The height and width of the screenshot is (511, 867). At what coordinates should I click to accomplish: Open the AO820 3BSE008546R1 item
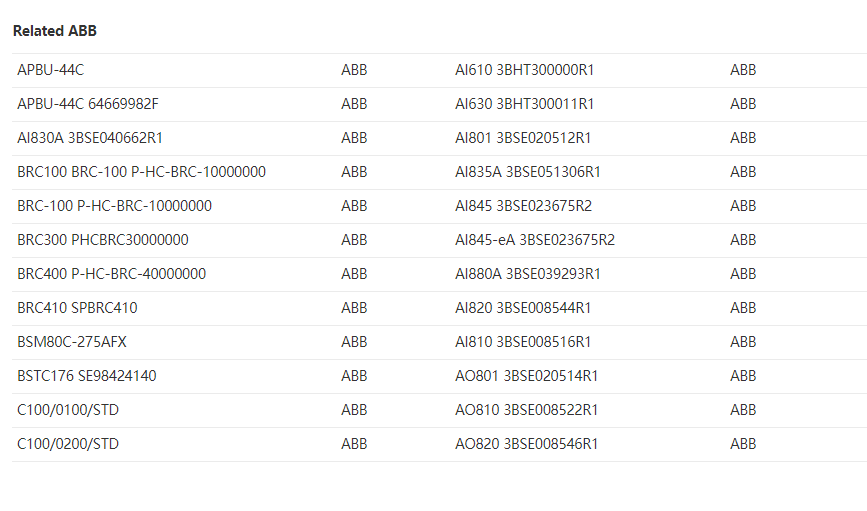click(527, 444)
